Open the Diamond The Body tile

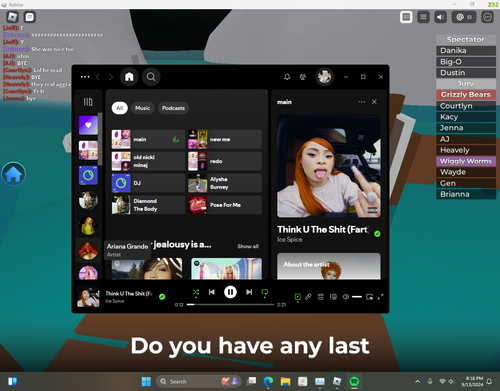coord(148,205)
